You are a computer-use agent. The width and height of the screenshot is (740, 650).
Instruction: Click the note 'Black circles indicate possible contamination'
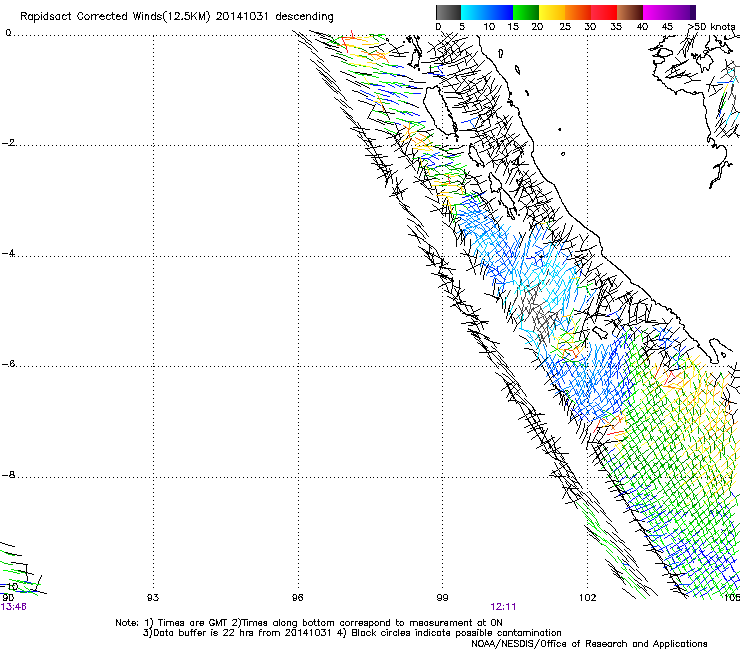(456, 633)
